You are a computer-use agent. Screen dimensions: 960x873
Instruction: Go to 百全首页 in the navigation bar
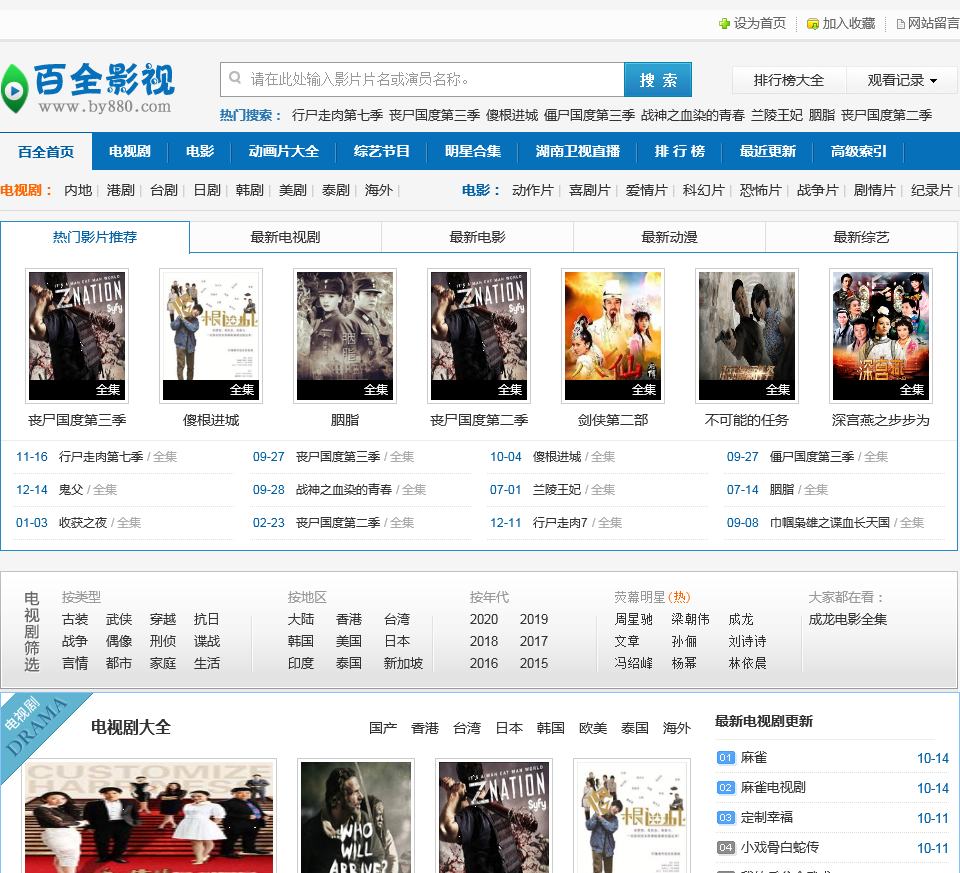(46, 151)
